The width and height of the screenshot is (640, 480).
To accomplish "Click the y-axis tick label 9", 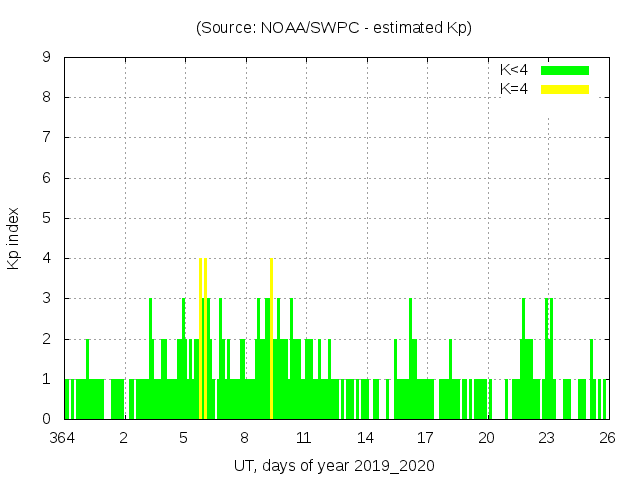I will tap(47, 58).
